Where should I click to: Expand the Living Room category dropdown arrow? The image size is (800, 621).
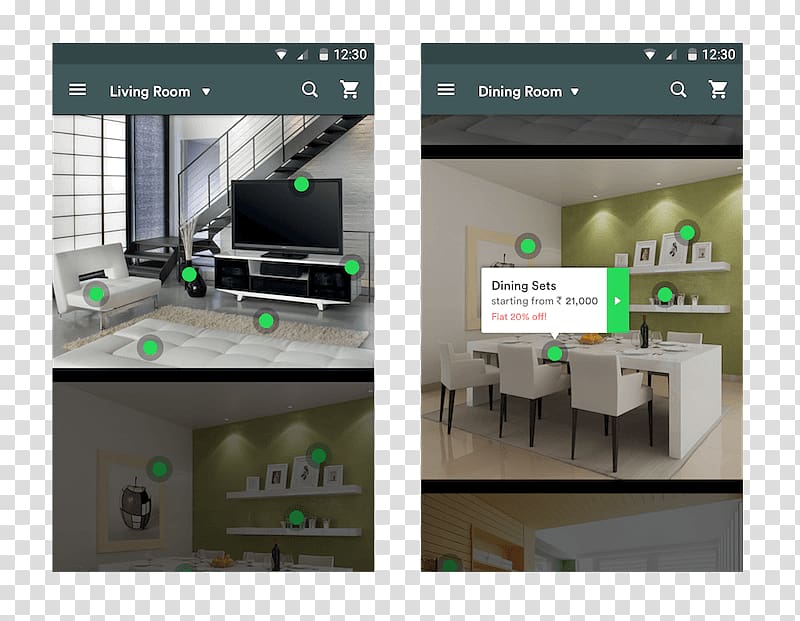206,92
